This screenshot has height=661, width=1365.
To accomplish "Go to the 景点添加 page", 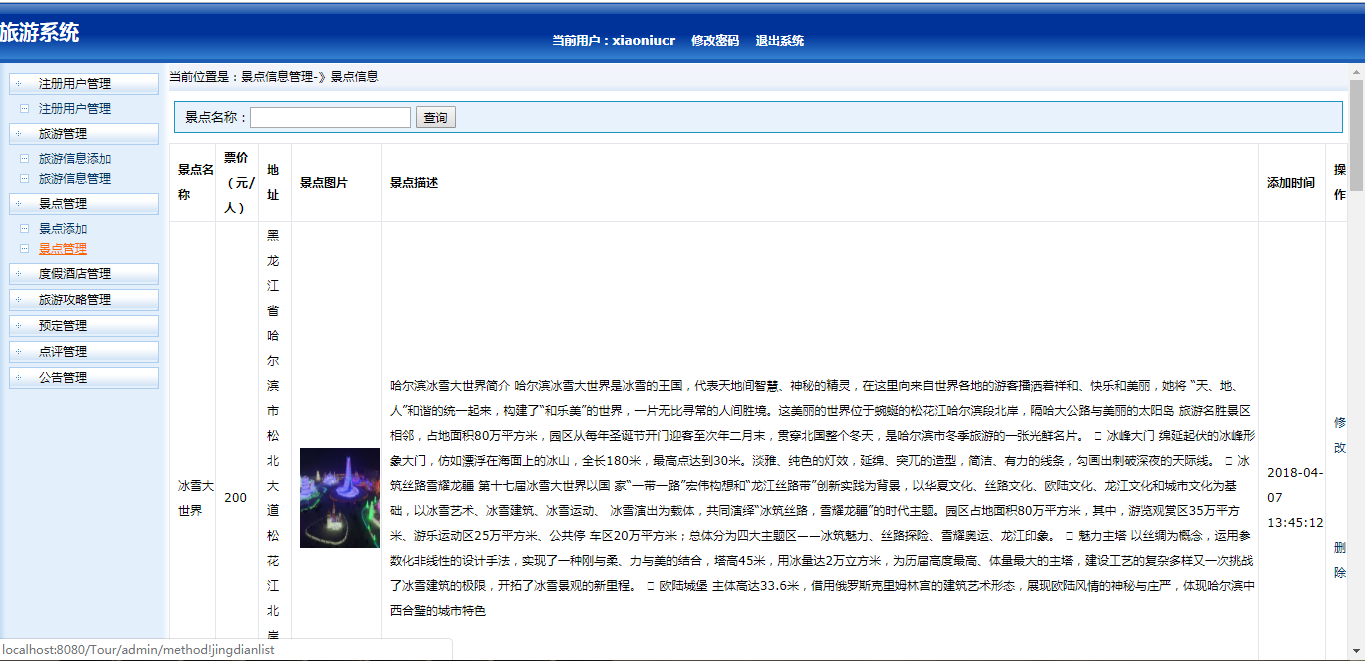I will tap(63, 228).
